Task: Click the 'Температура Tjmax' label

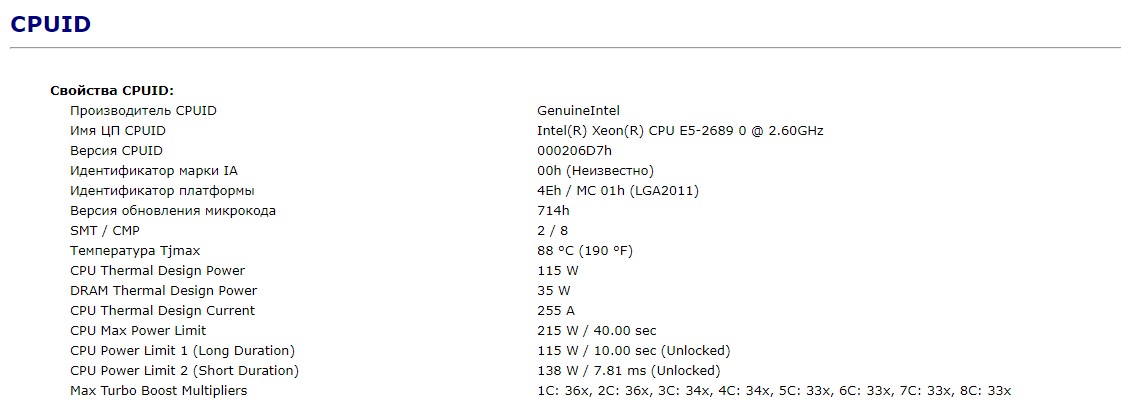Action: tap(135, 250)
